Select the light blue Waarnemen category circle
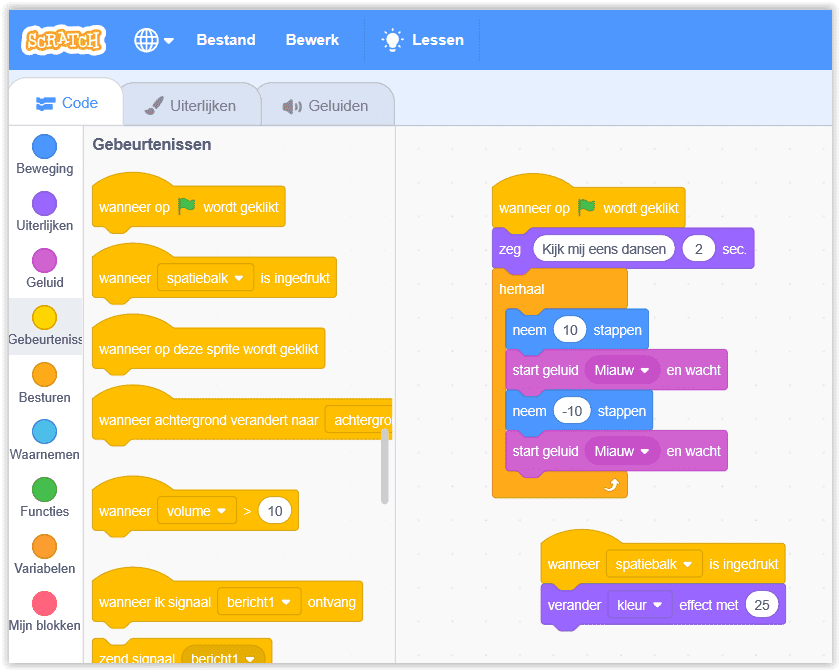This screenshot has width=840, height=671. pyautogui.click(x=44, y=432)
